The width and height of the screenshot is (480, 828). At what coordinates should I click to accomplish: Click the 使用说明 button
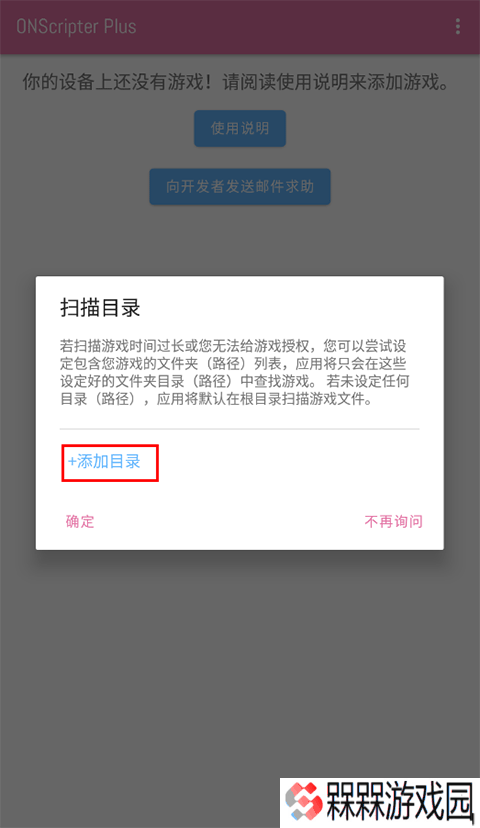(x=240, y=128)
